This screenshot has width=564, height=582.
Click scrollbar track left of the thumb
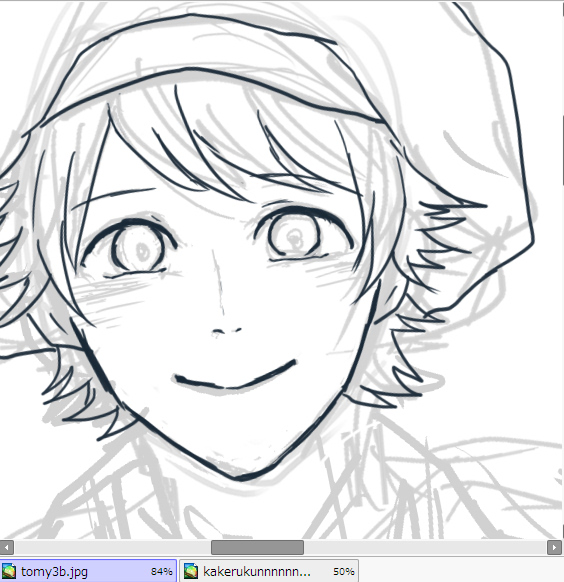(112, 547)
